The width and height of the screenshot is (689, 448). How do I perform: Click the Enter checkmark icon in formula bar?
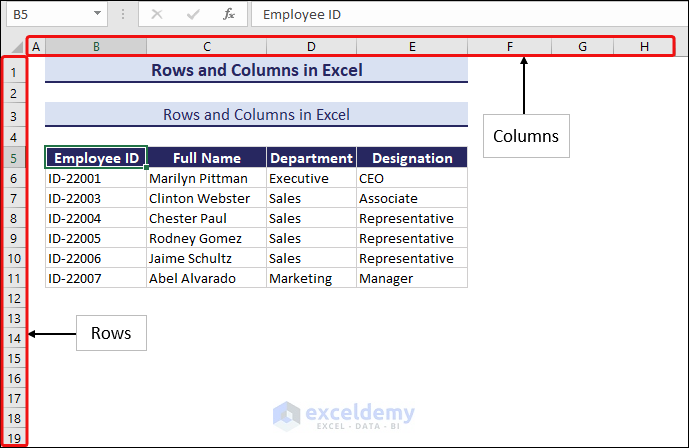click(193, 14)
